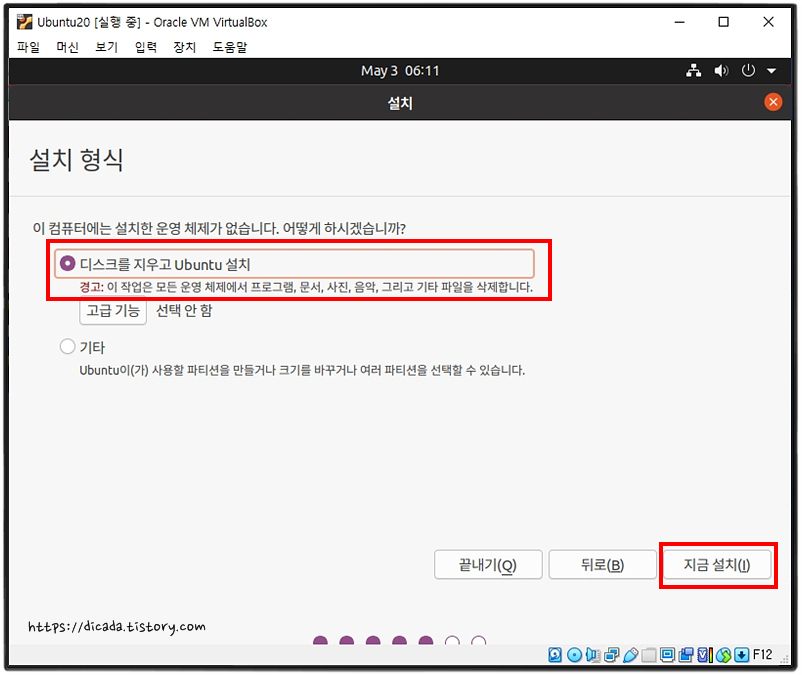Image resolution: width=802 pixels, height=675 pixels.
Task: Minimize the VirtualBox window
Action: coord(679,22)
